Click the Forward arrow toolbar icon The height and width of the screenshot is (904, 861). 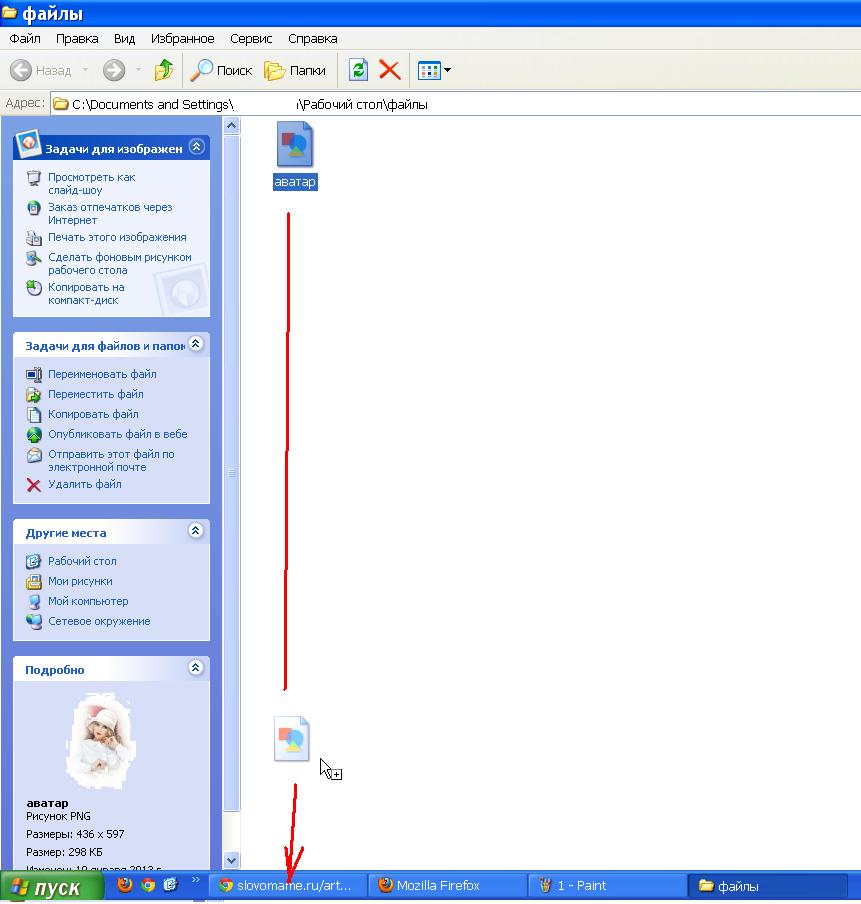click(114, 70)
